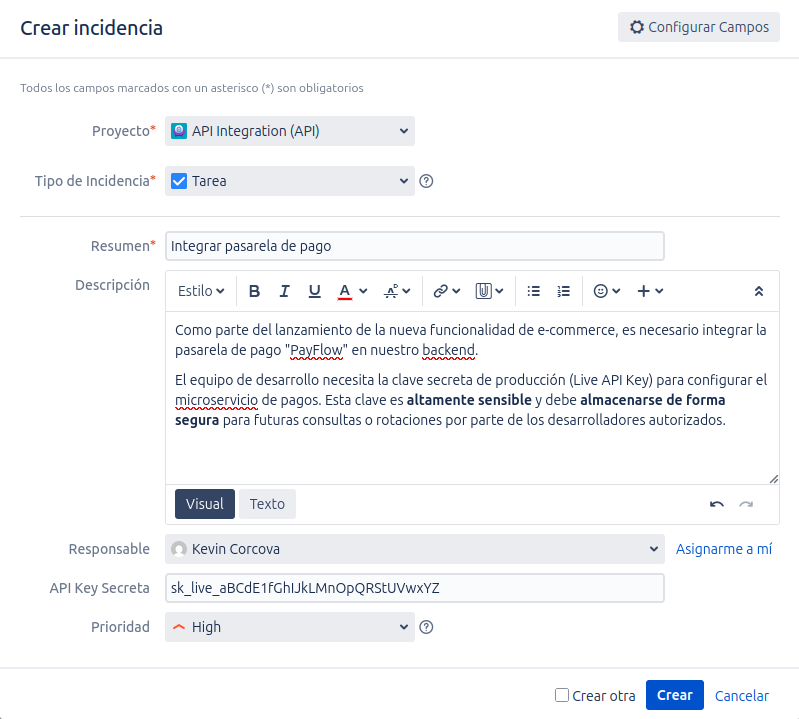Expand attachment options dropdown arrow
This screenshot has width=799, height=719.
click(499, 291)
